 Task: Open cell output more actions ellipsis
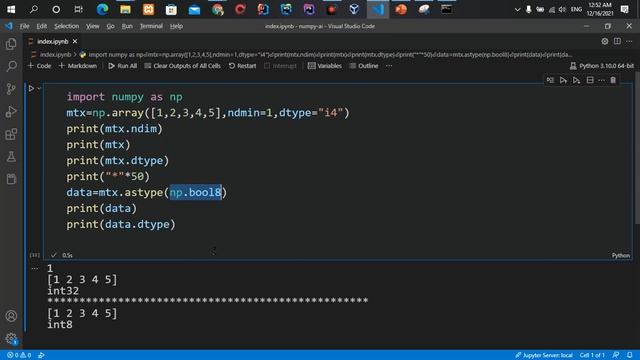35,268
